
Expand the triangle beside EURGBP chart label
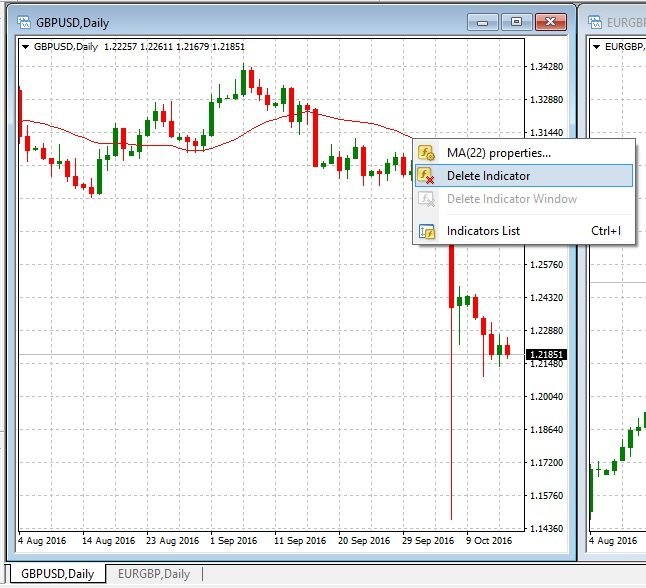tap(597, 46)
